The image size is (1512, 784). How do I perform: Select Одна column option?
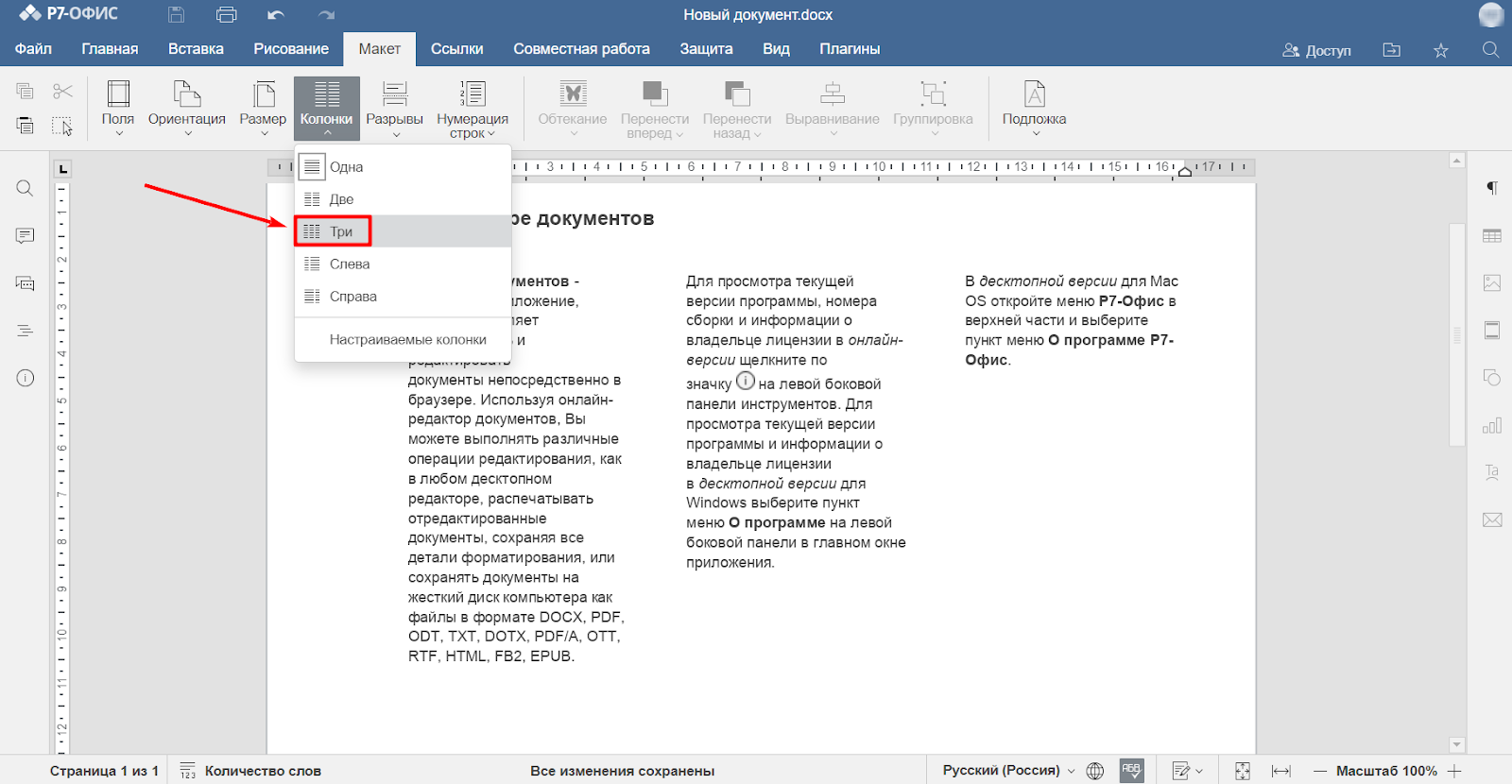pos(404,167)
